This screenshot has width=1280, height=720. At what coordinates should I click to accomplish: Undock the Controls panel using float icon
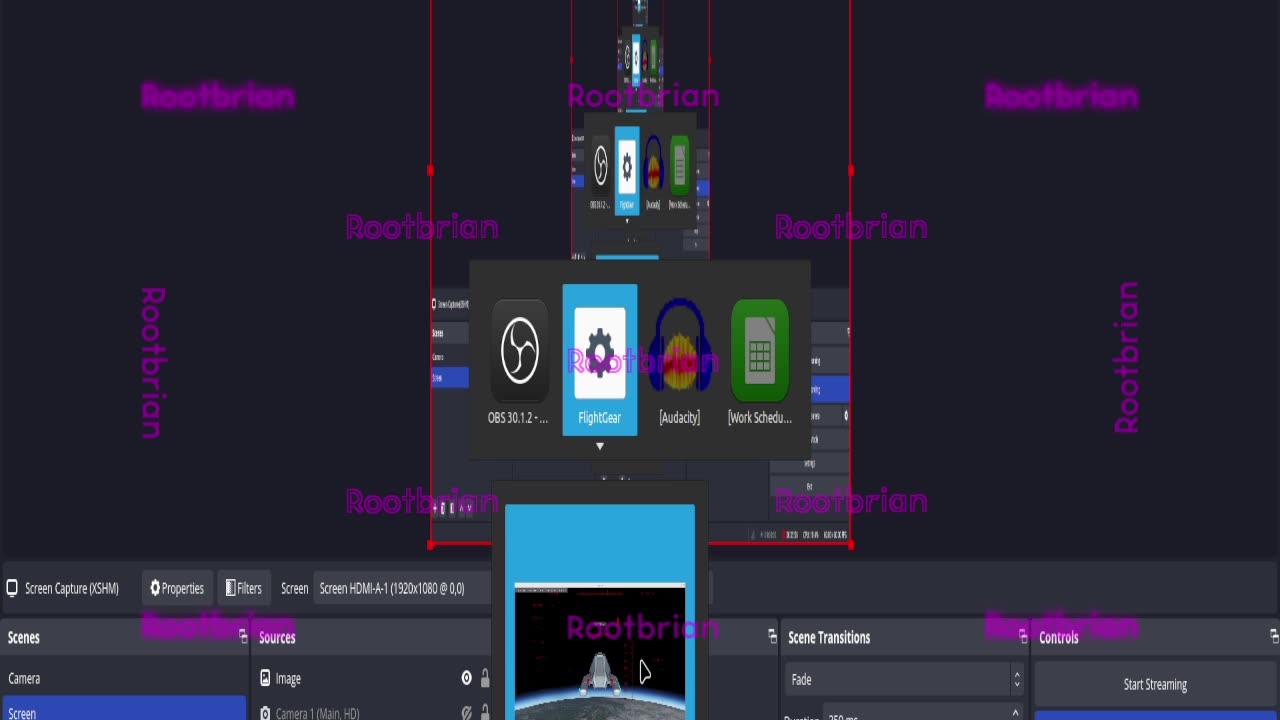pos(1274,636)
